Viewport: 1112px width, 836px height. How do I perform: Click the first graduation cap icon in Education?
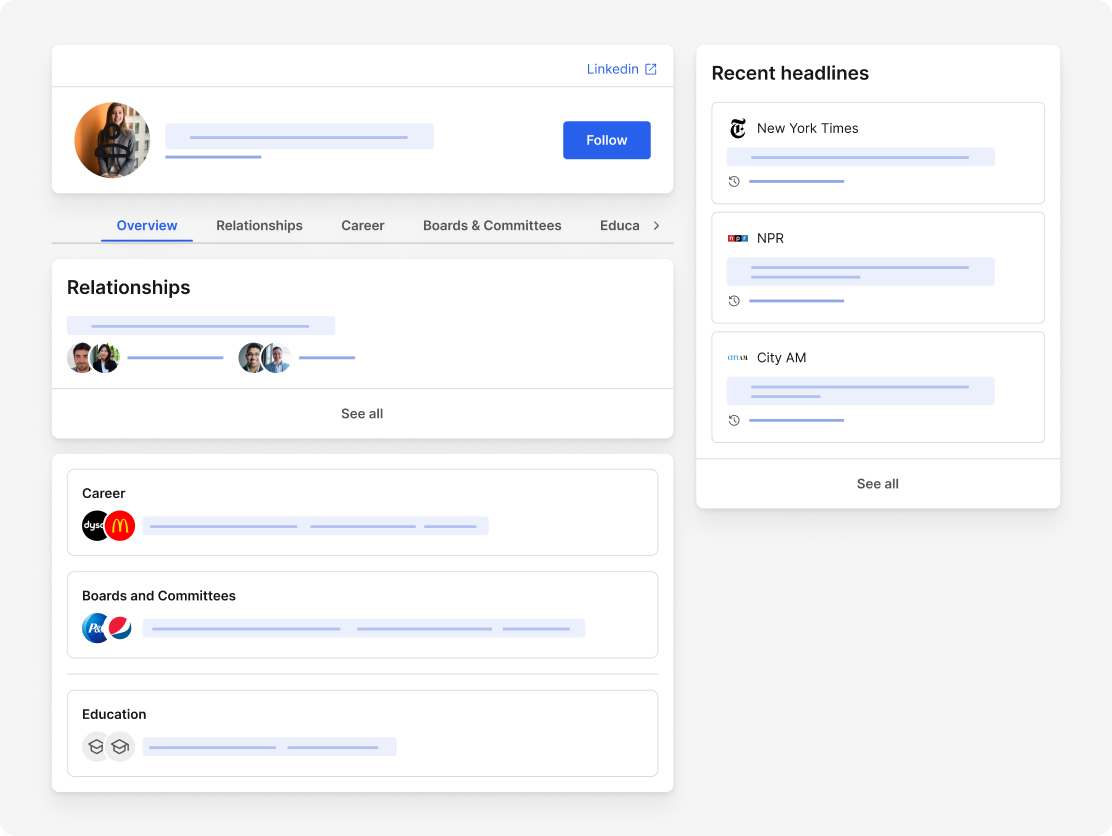tap(95, 746)
